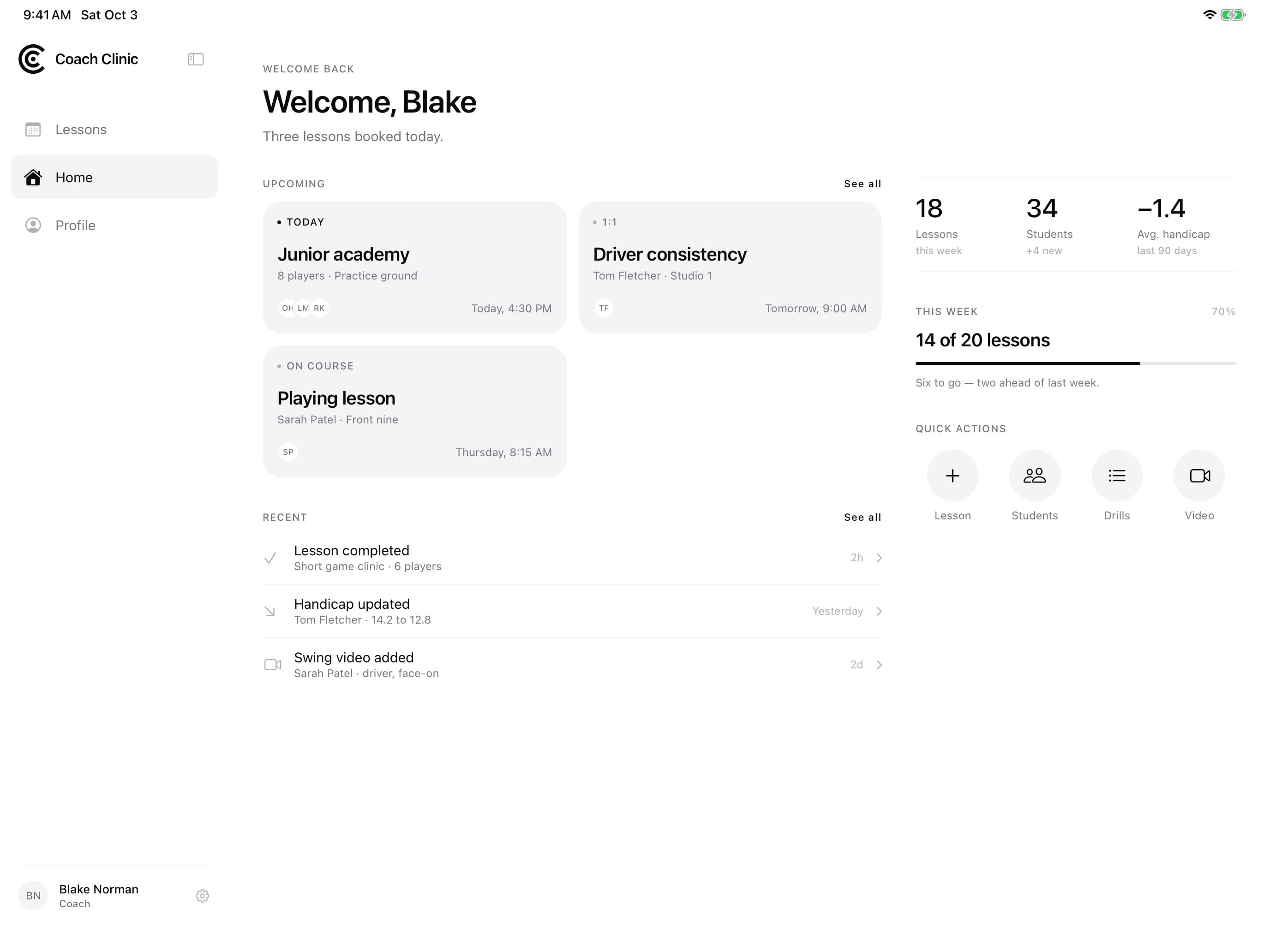Click the −1.4 Avg. handicap stat
The height and width of the screenshot is (952, 1270).
(1173, 226)
